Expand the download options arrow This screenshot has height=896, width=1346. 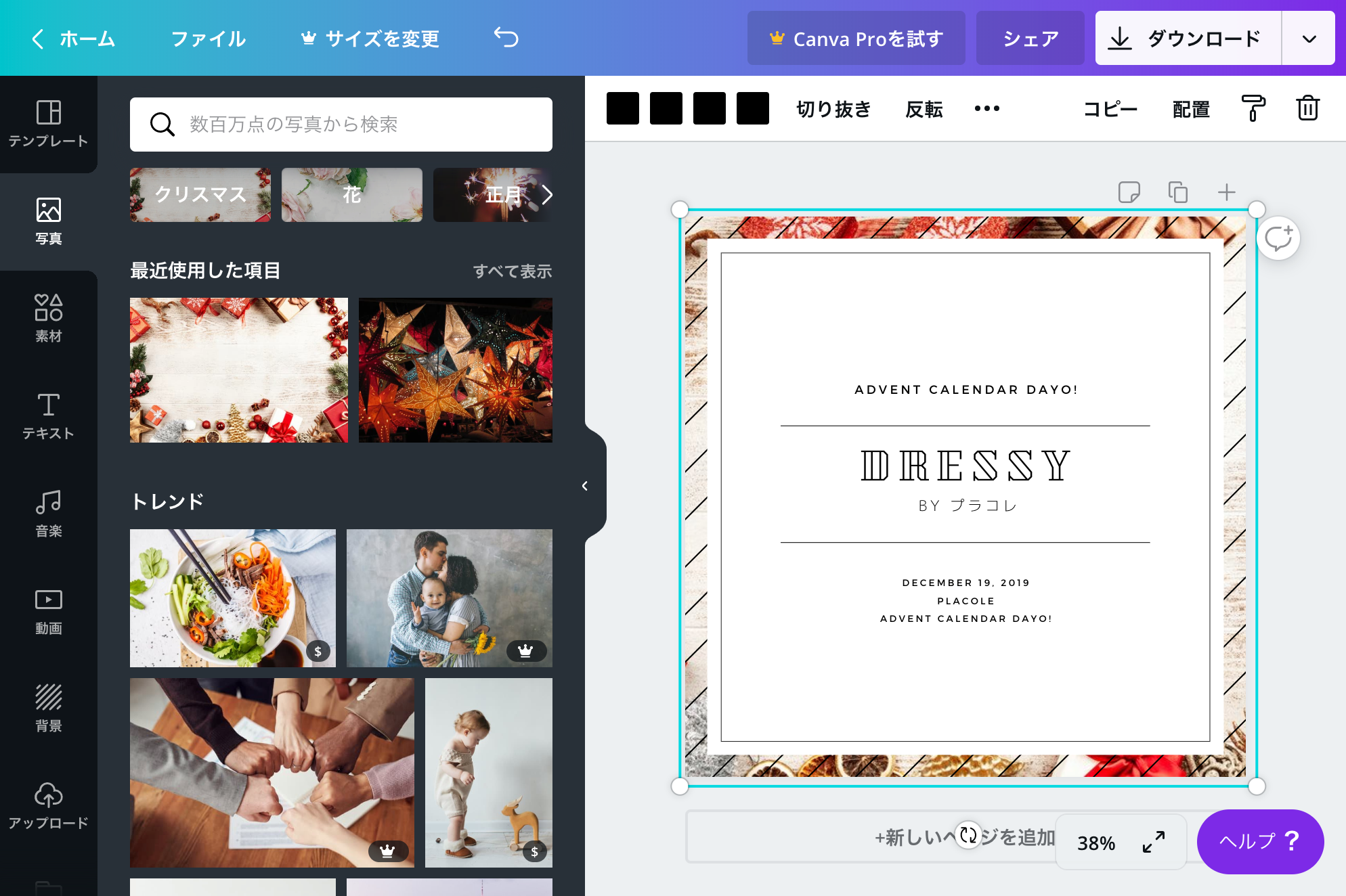1308,38
